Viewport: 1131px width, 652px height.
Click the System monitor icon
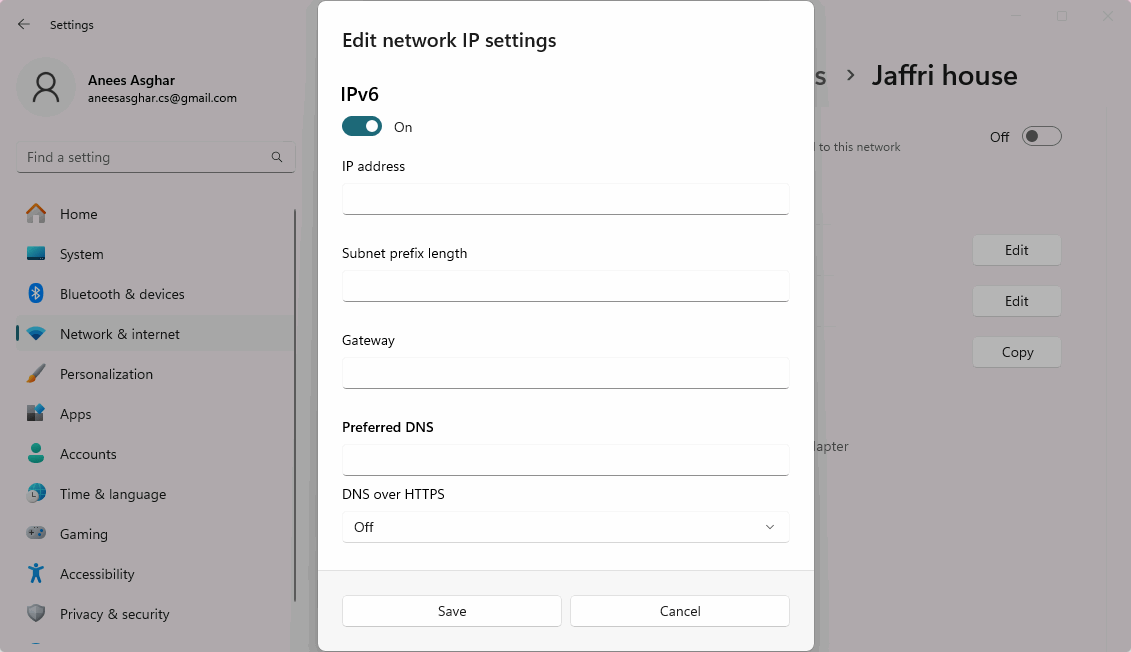36,254
